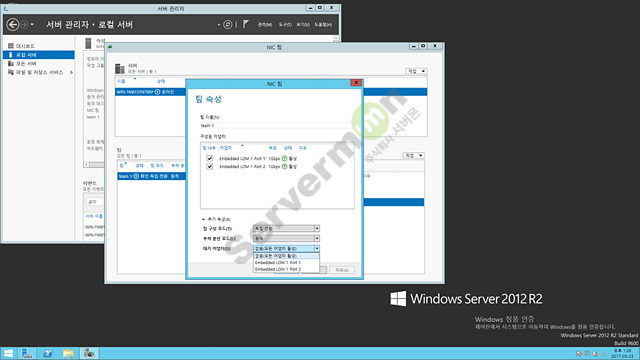Screen dimensions: 640x360
Task: Open the notifications flag in Server Manager
Action: coord(245,24)
